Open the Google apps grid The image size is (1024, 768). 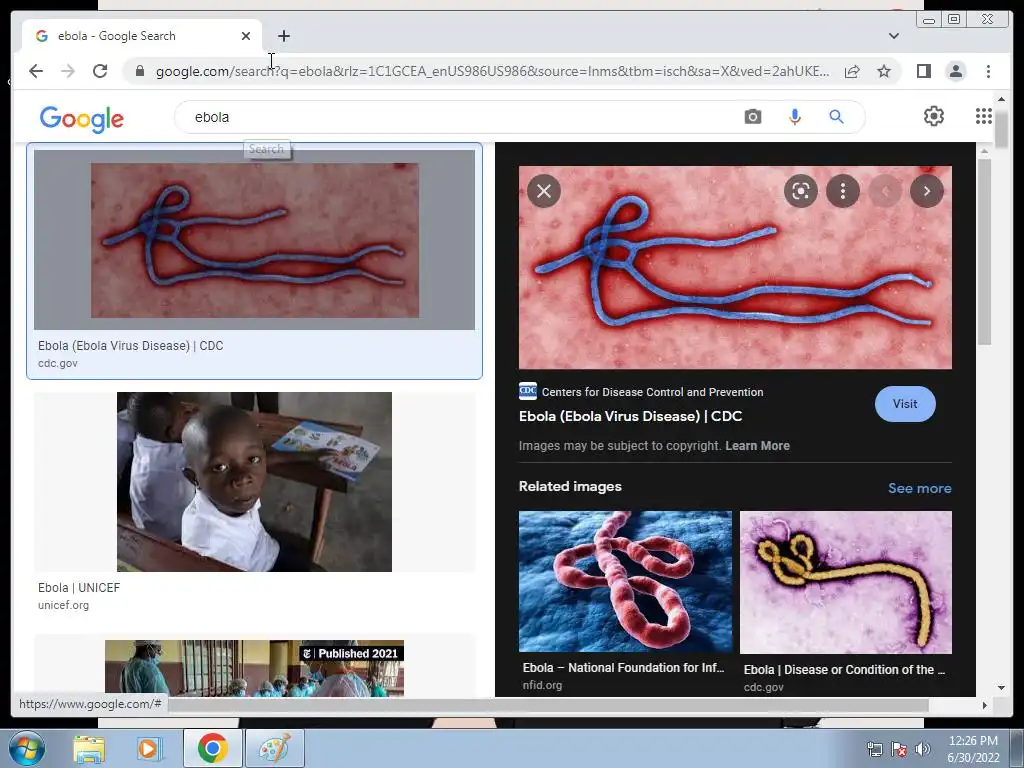pos(984,116)
